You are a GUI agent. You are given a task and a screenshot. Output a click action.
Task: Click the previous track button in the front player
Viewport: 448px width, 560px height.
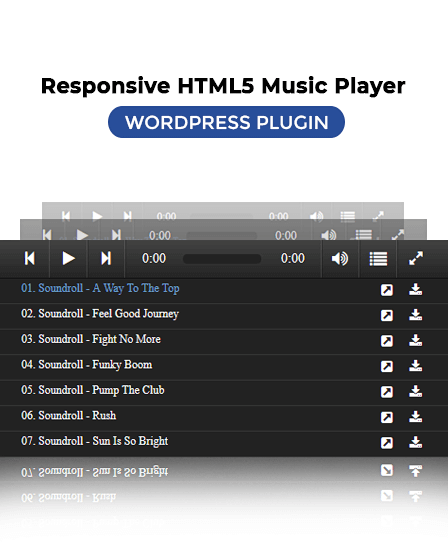[30, 258]
